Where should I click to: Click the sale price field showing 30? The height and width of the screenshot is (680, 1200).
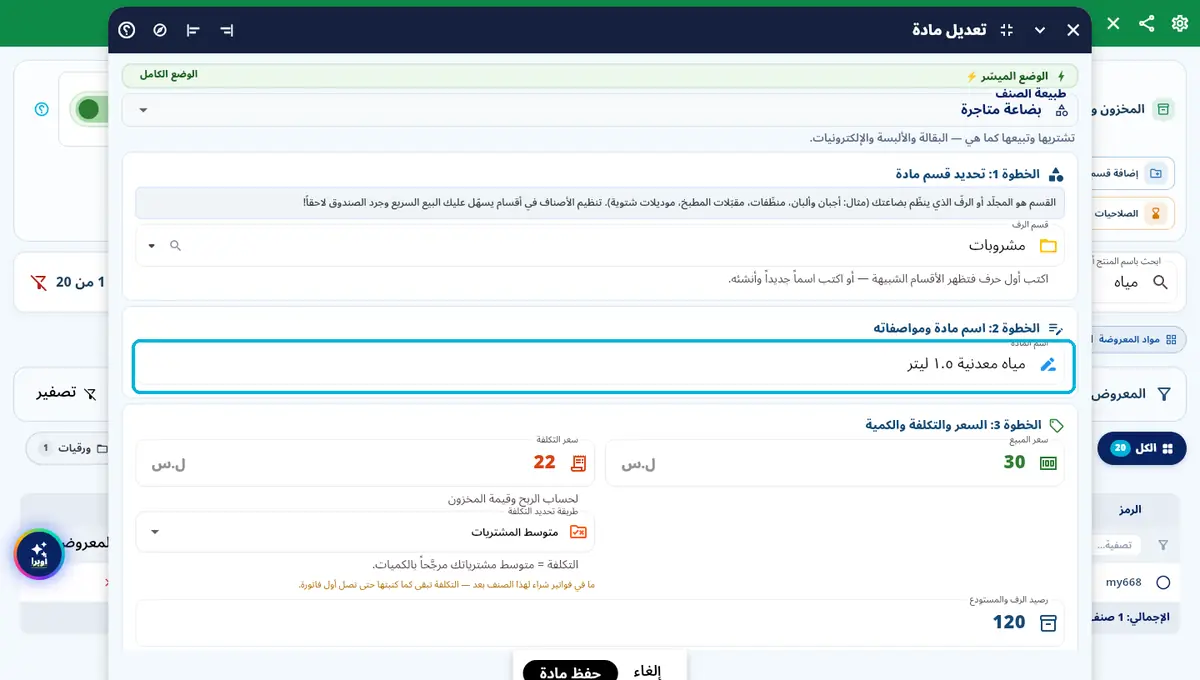coord(835,463)
